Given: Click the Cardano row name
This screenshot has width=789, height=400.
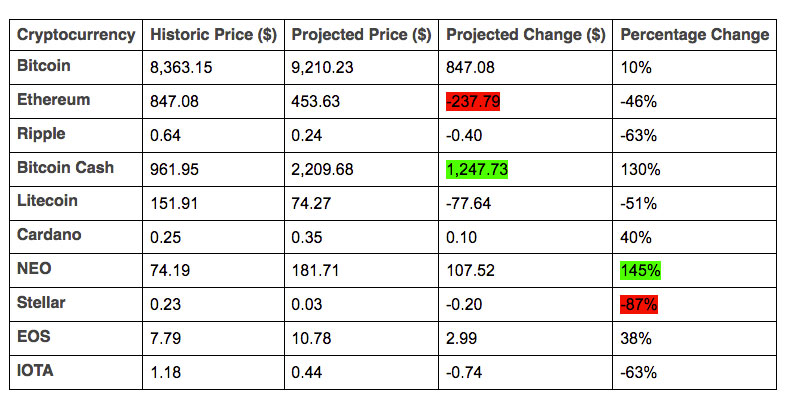Looking at the screenshot, I should tap(49, 236).
